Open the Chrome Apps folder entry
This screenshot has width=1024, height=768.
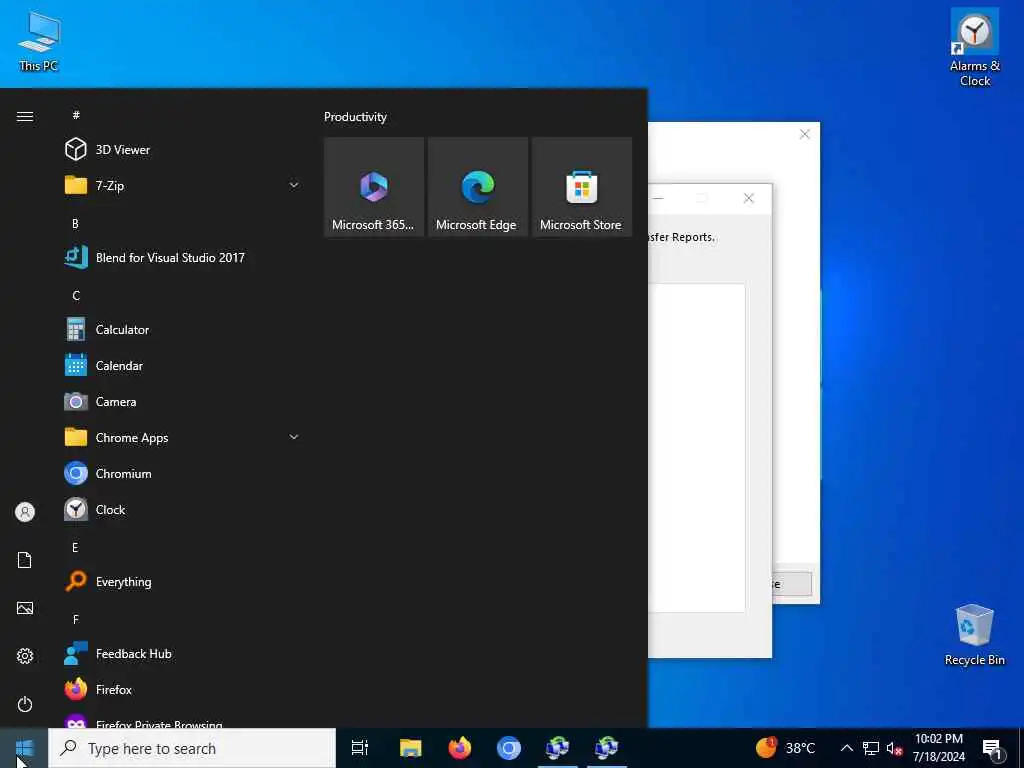182,438
